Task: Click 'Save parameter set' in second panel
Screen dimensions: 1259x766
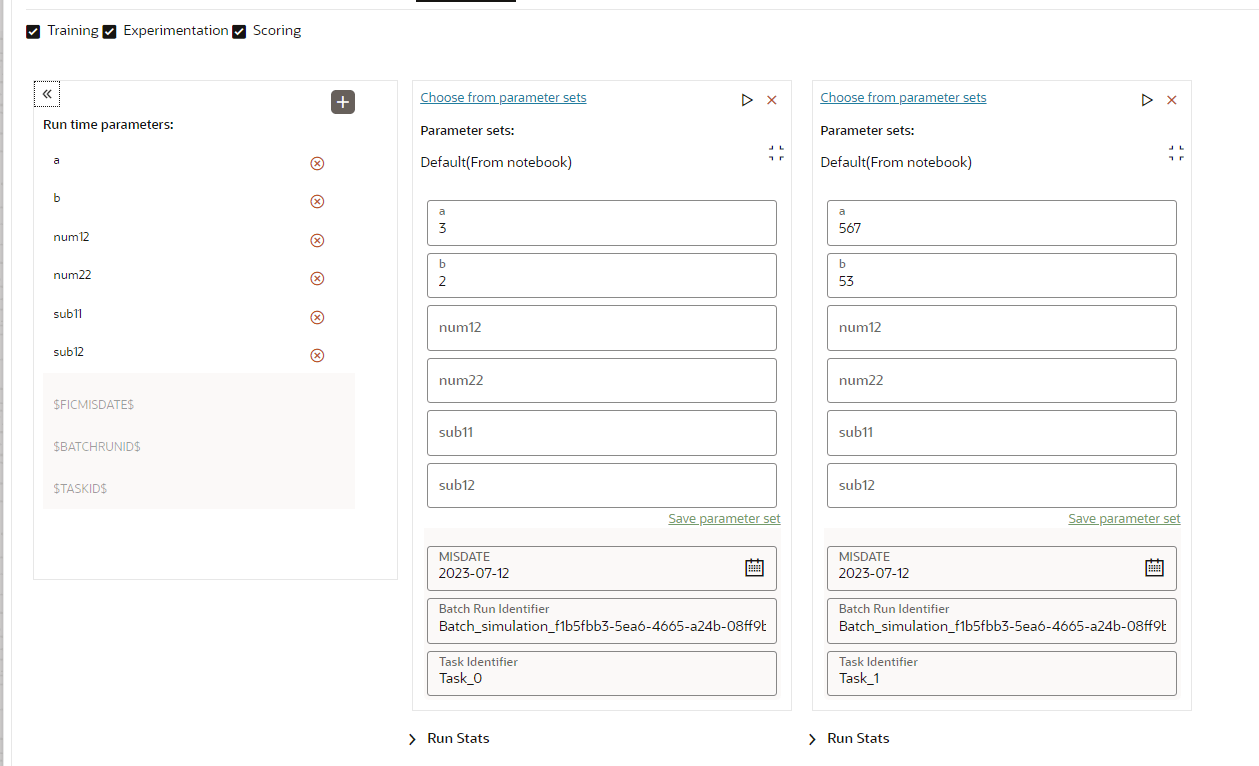Action: pyautogui.click(x=1124, y=519)
